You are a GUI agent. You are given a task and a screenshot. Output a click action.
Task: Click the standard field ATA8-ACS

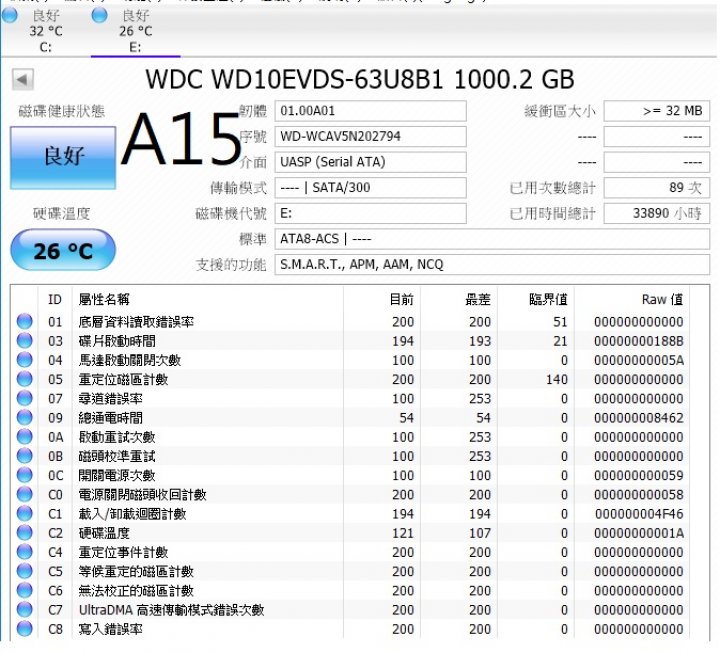pyautogui.click(x=492, y=239)
